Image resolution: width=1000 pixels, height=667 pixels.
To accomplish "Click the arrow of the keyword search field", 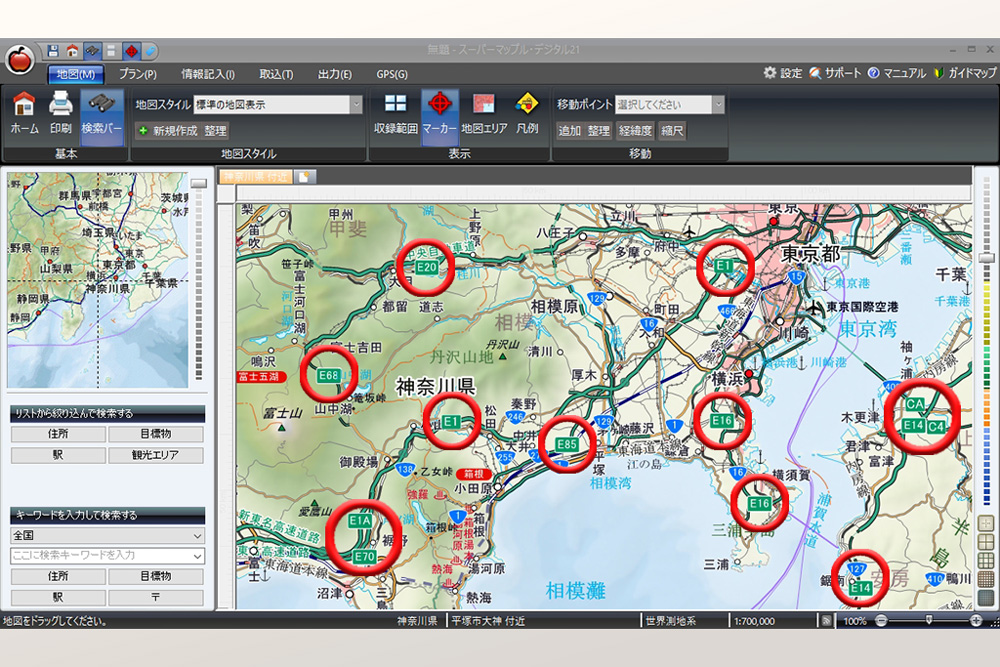I will (198, 556).
